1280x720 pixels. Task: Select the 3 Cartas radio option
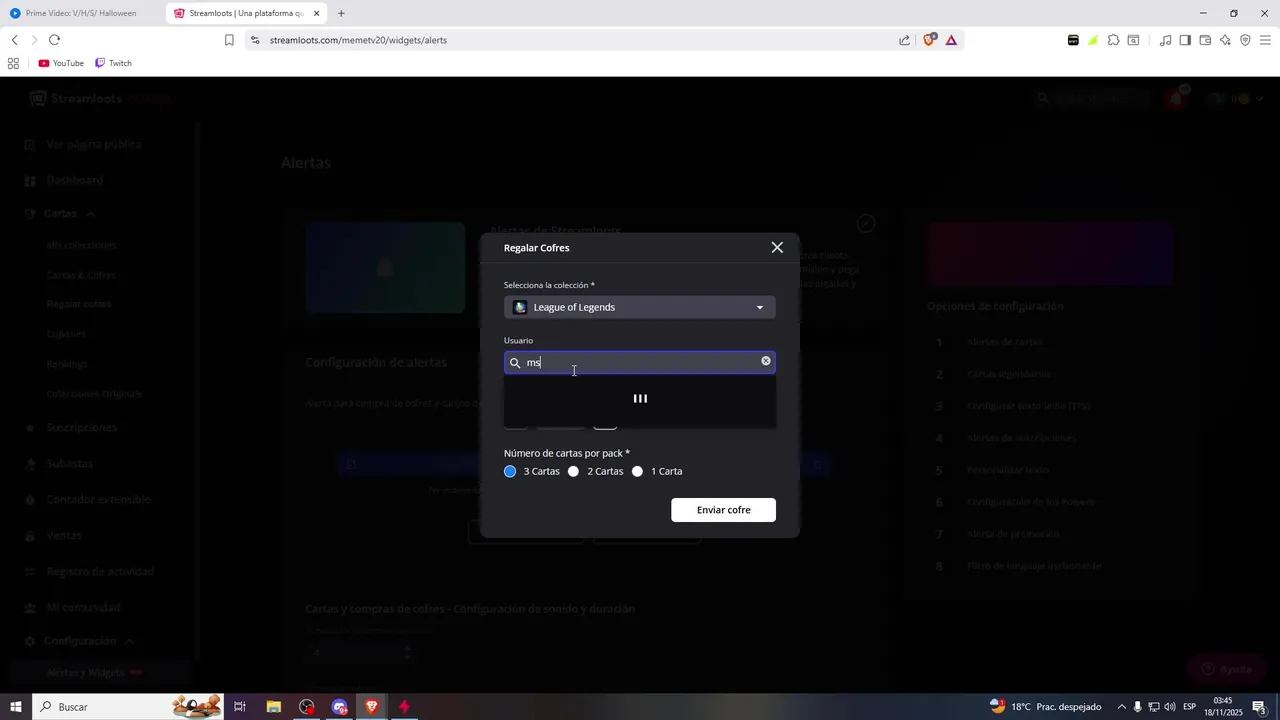click(x=510, y=471)
